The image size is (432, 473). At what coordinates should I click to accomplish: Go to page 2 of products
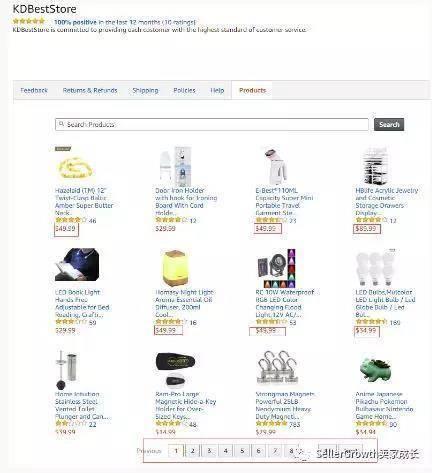(192, 451)
